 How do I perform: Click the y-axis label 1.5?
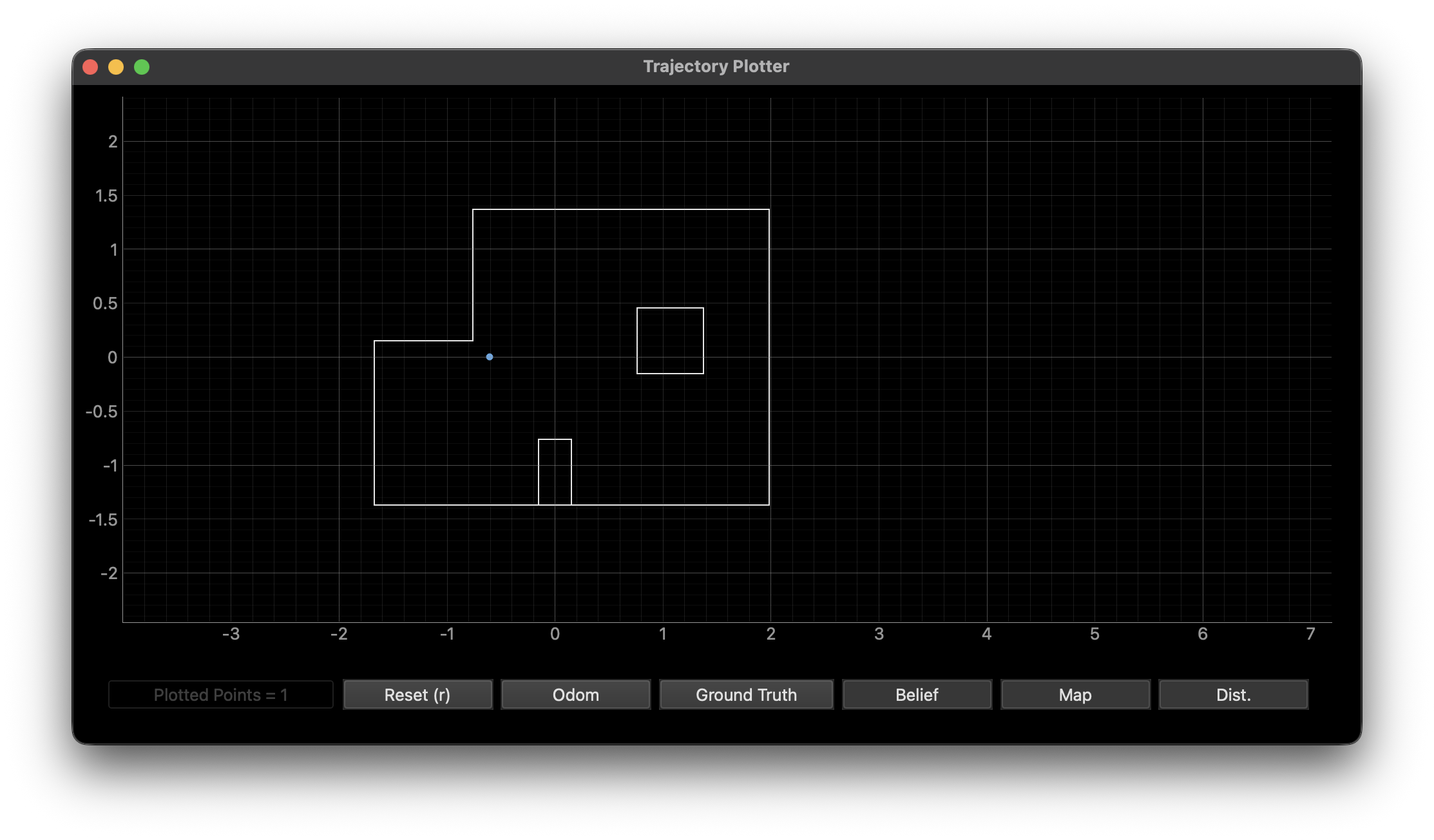pyautogui.click(x=106, y=196)
